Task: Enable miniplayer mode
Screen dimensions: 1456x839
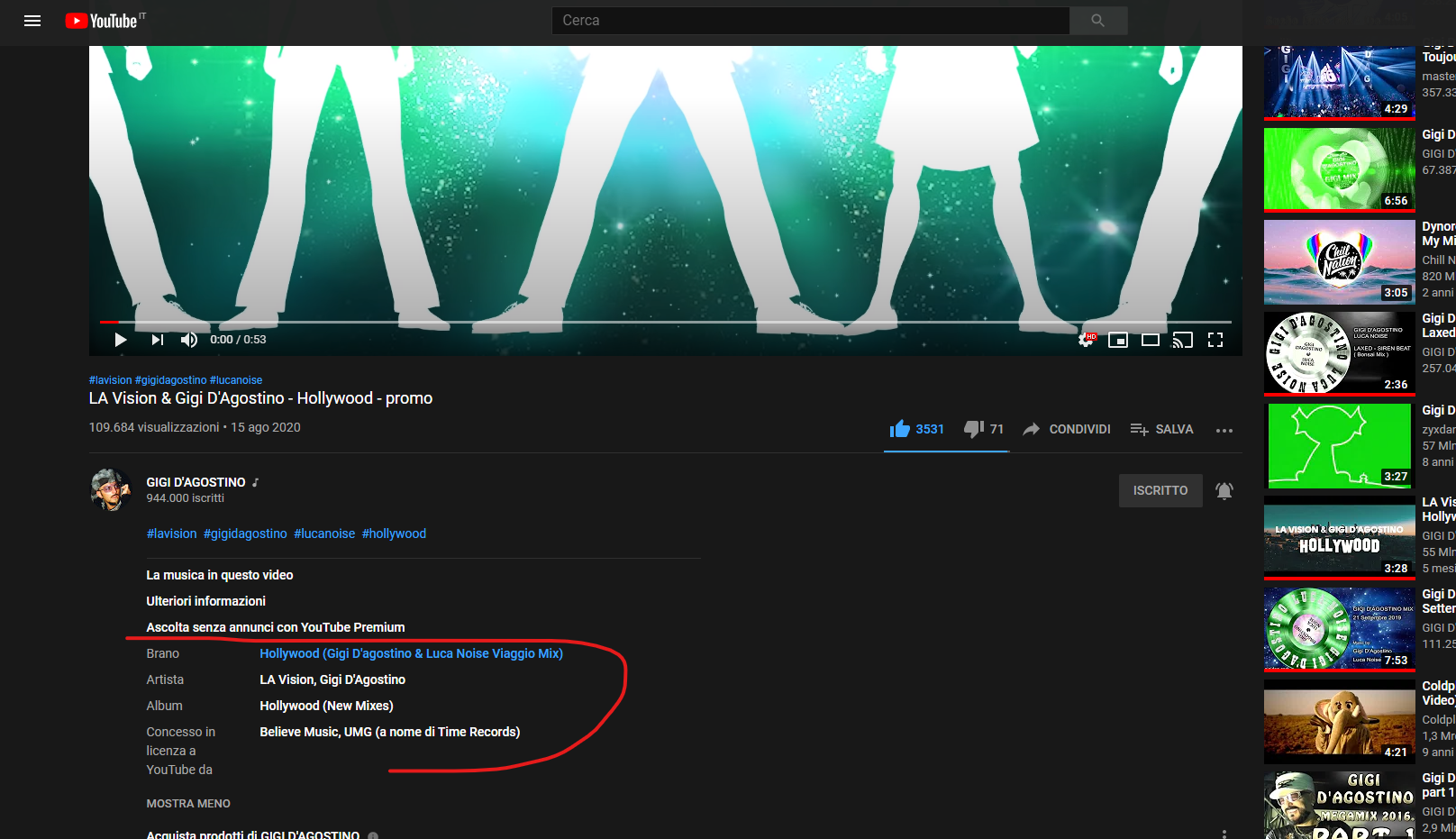Action: [x=1118, y=340]
